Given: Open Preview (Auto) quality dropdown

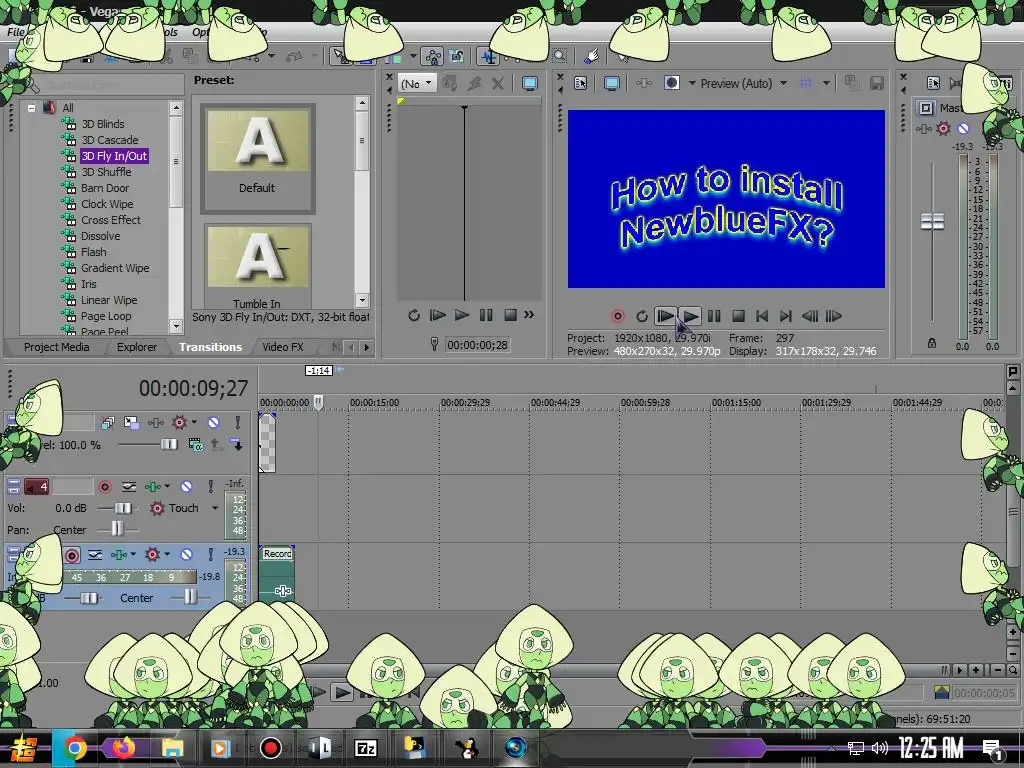Looking at the screenshot, I should tap(784, 83).
